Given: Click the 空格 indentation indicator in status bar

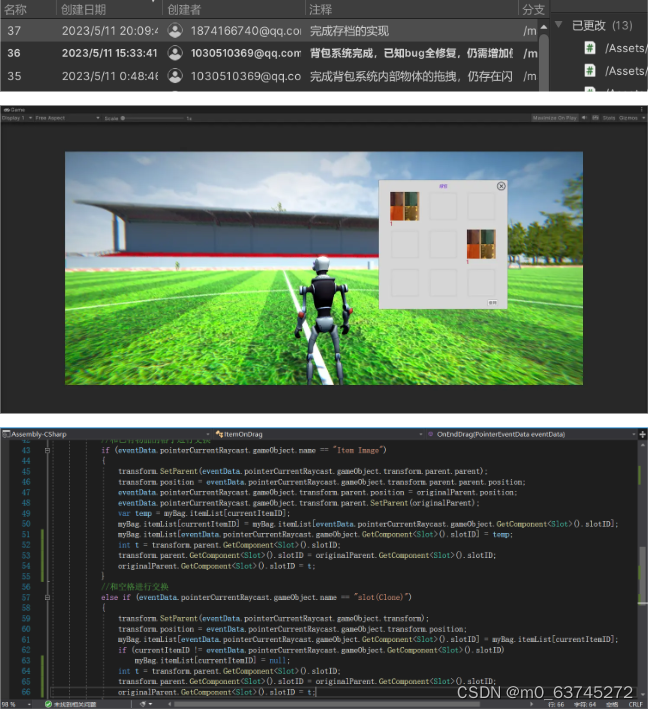Looking at the screenshot, I should pos(611,704).
